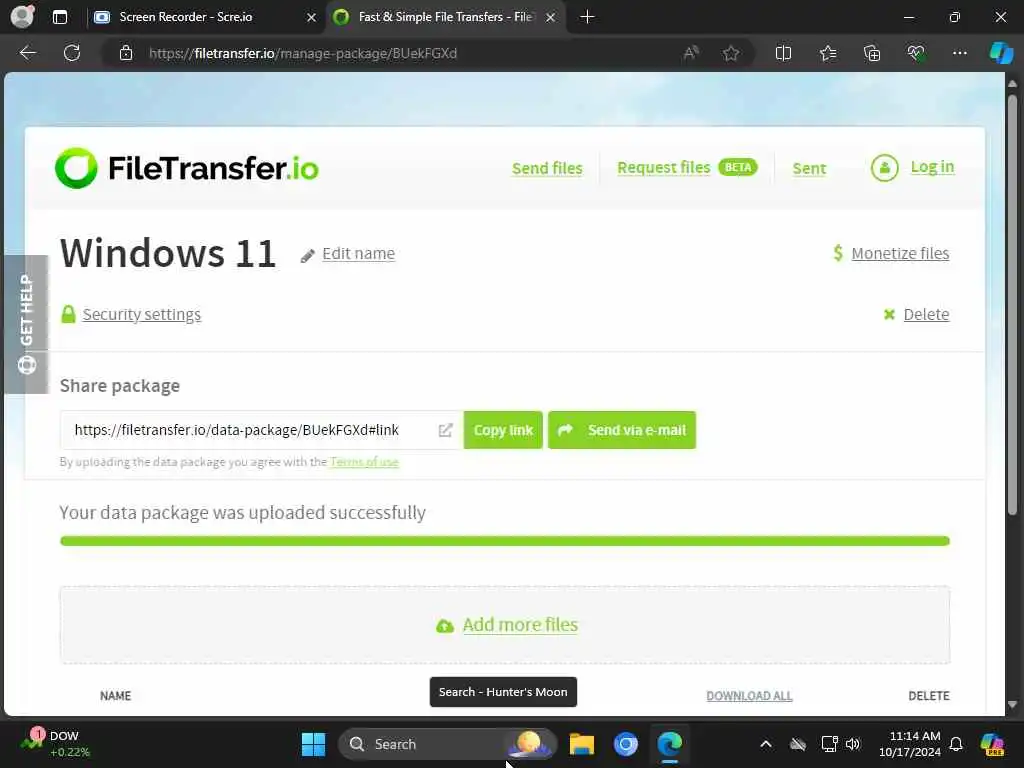Click Add more files link

point(520,625)
